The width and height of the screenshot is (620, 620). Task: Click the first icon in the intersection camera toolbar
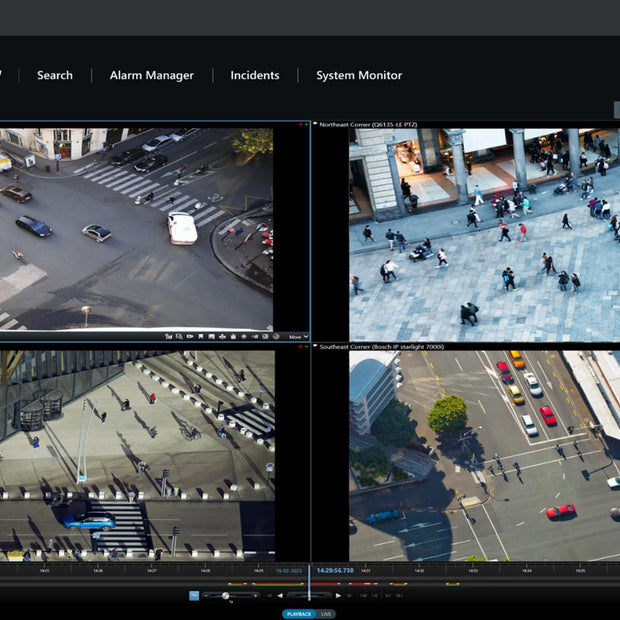pyautogui.click(x=169, y=336)
